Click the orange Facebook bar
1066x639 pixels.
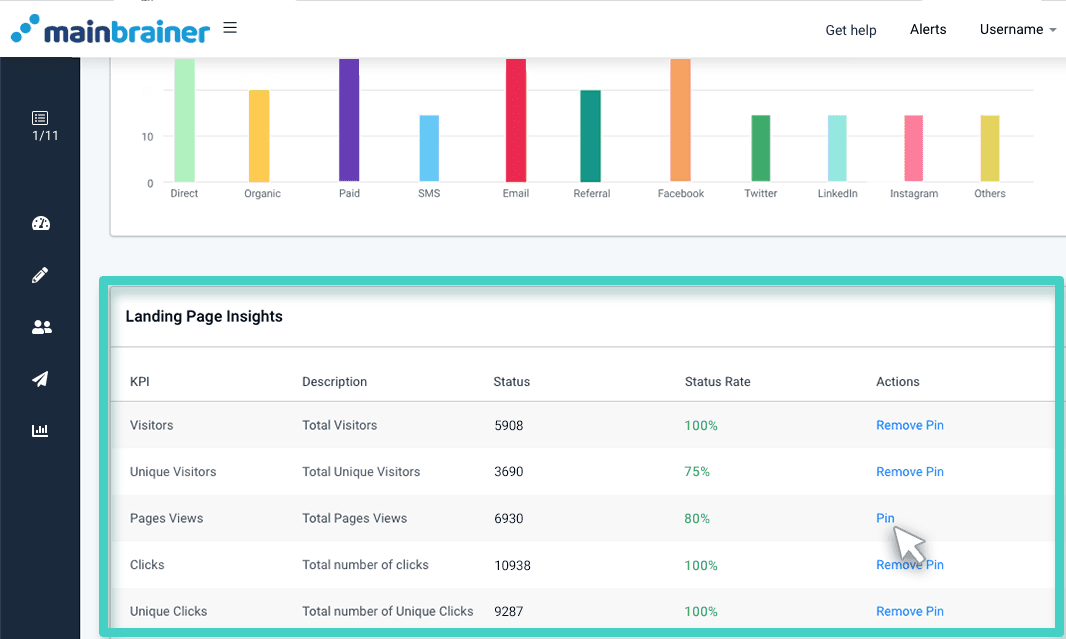pos(681,120)
